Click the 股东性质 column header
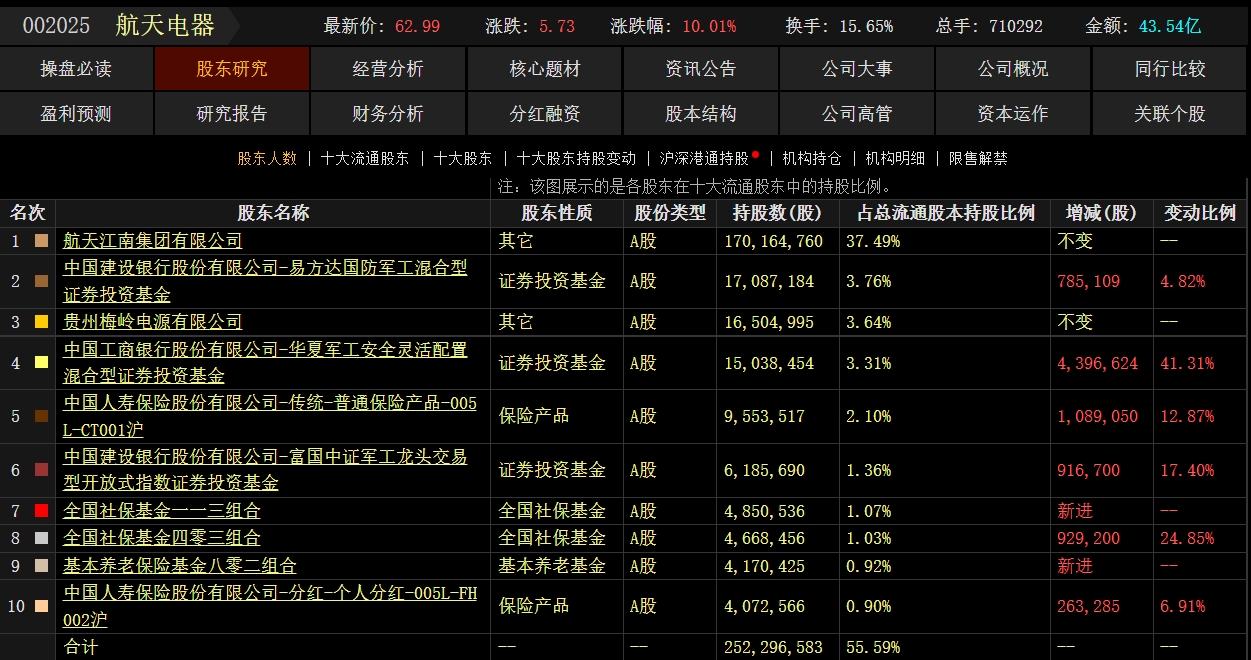The image size is (1251, 660). (x=557, y=213)
